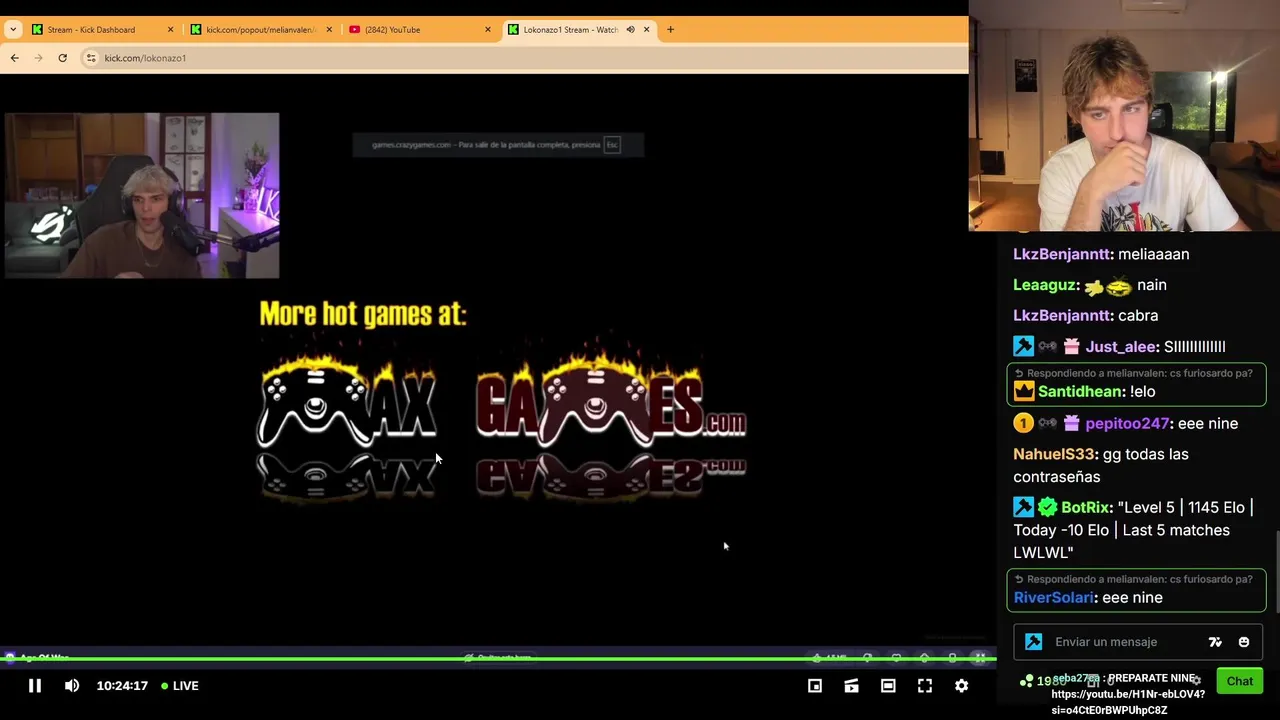Screen dimensions: 1280x720
Task: Close the Stream - Kick Dashboard tab
Action: [x=170, y=30]
